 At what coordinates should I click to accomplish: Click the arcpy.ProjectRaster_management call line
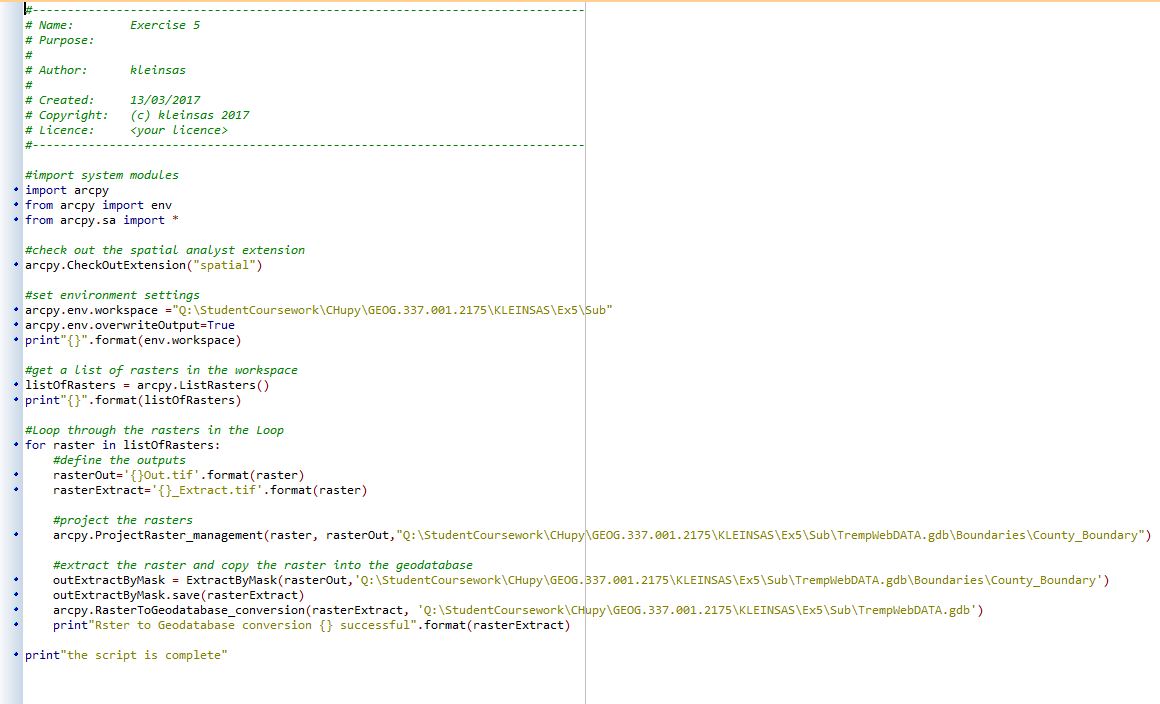pos(602,535)
